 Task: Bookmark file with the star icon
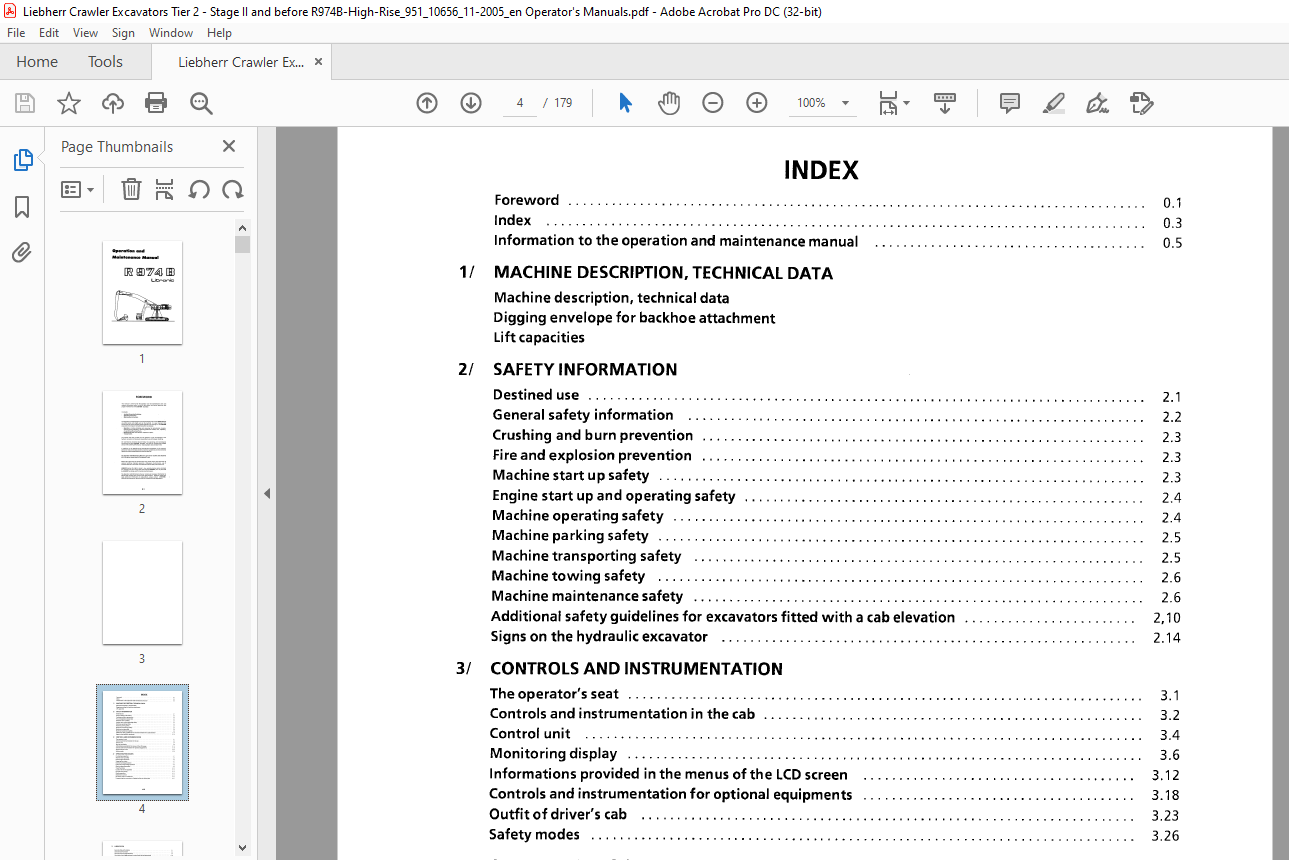pyautogui.click(x=69, y=103)
